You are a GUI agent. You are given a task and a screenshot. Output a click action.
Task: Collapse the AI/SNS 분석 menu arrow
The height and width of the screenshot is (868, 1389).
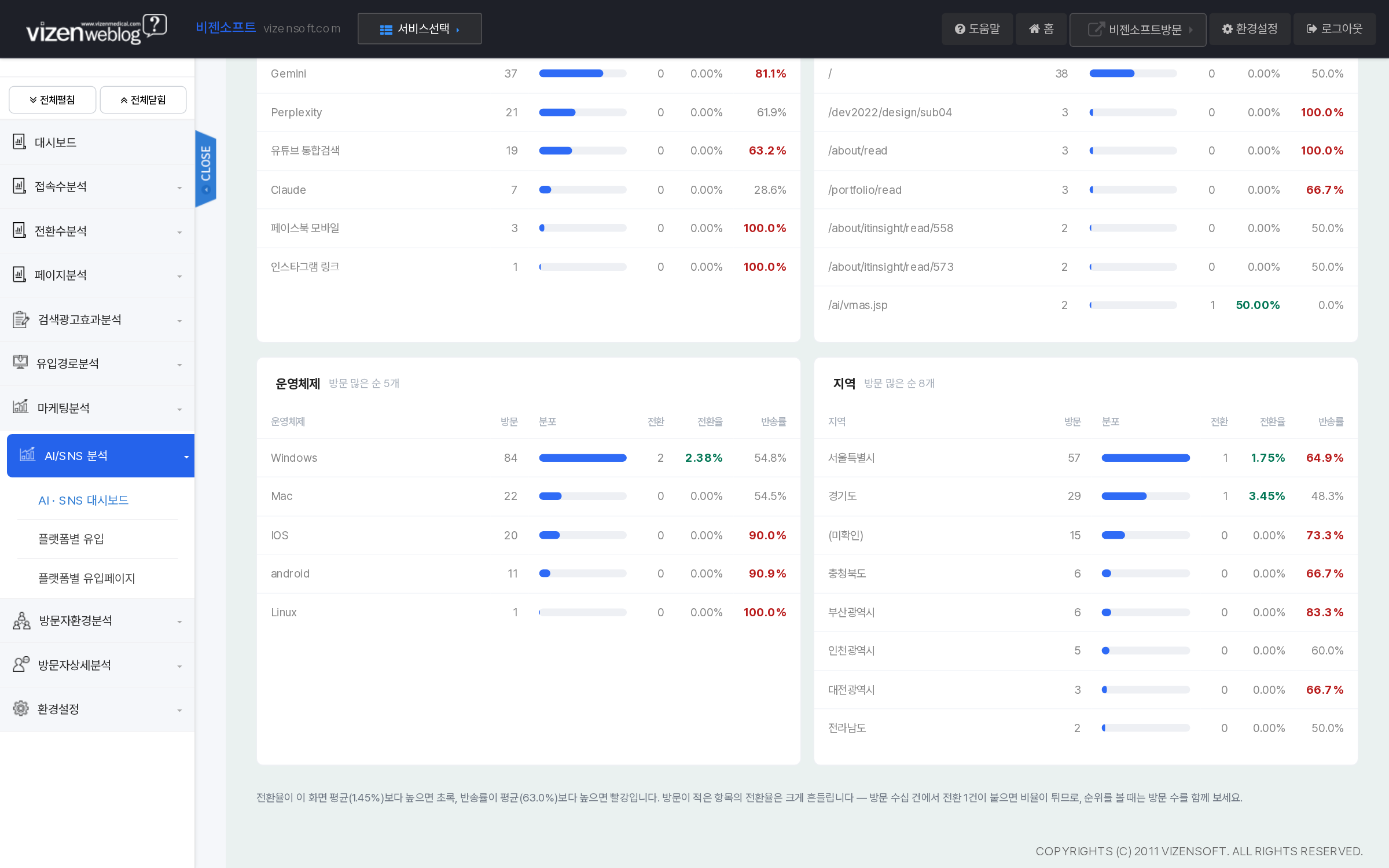point(186,457)
